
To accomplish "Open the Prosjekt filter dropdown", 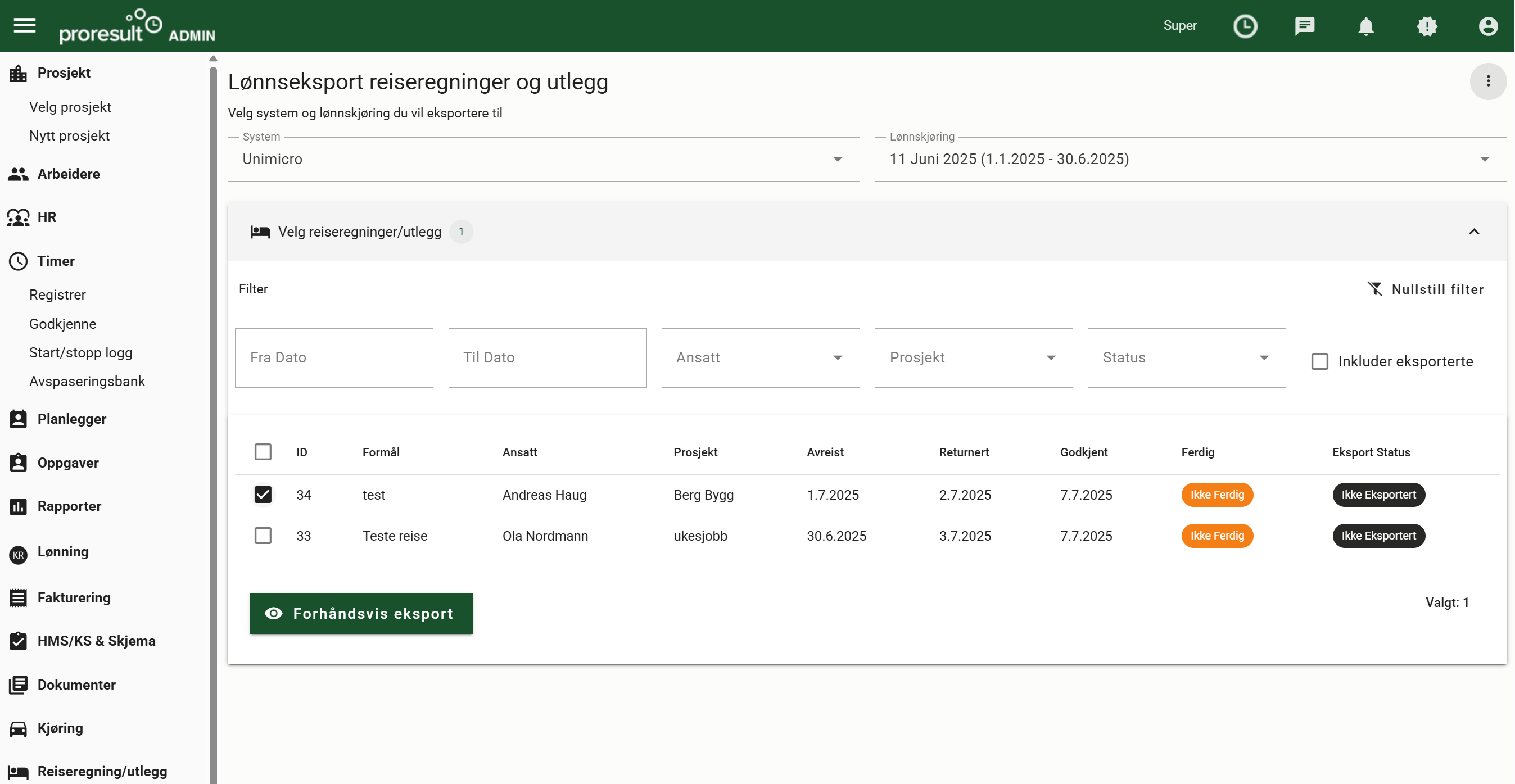I will (x=973, y=357).
